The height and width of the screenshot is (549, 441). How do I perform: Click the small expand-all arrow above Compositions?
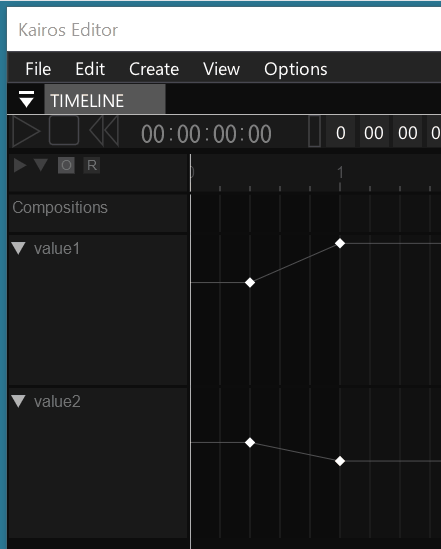click(x=20, y=165)
